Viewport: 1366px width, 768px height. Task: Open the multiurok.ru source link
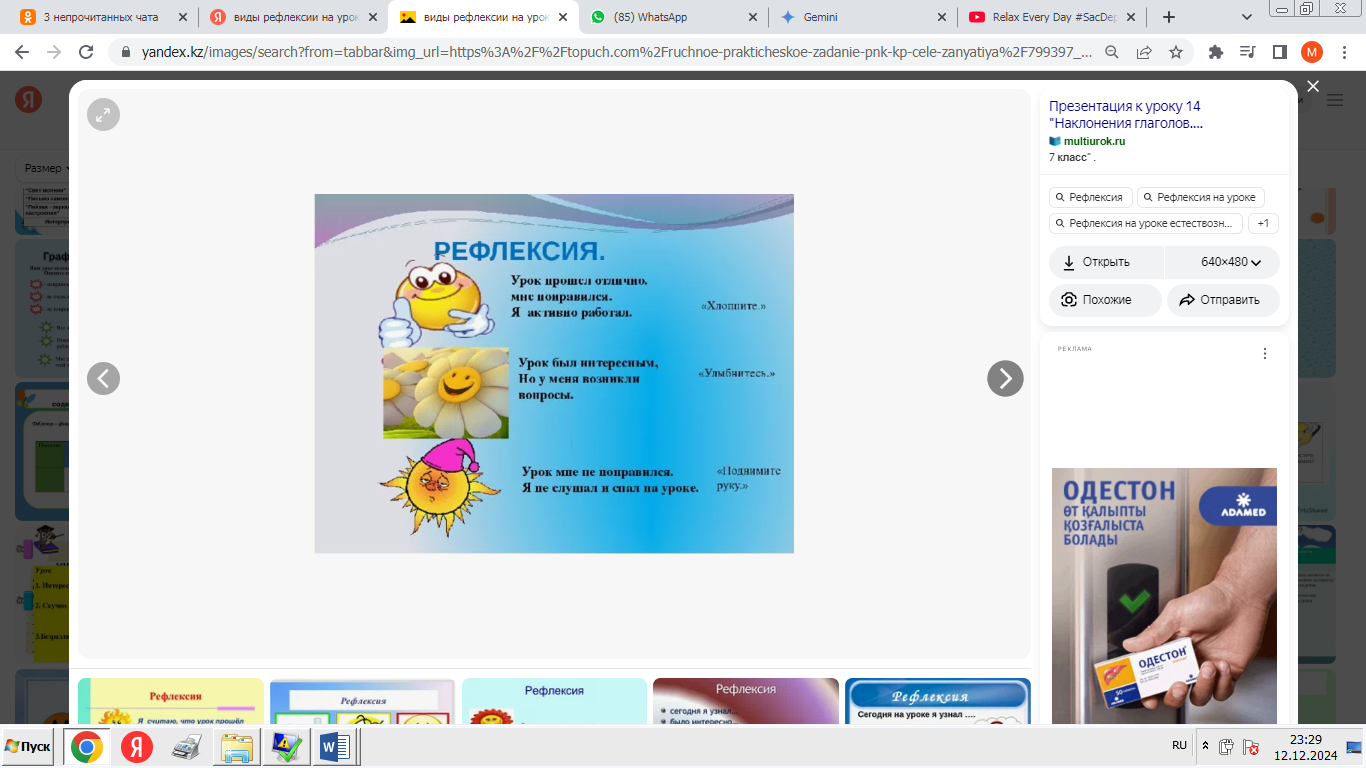(1093, 141)
